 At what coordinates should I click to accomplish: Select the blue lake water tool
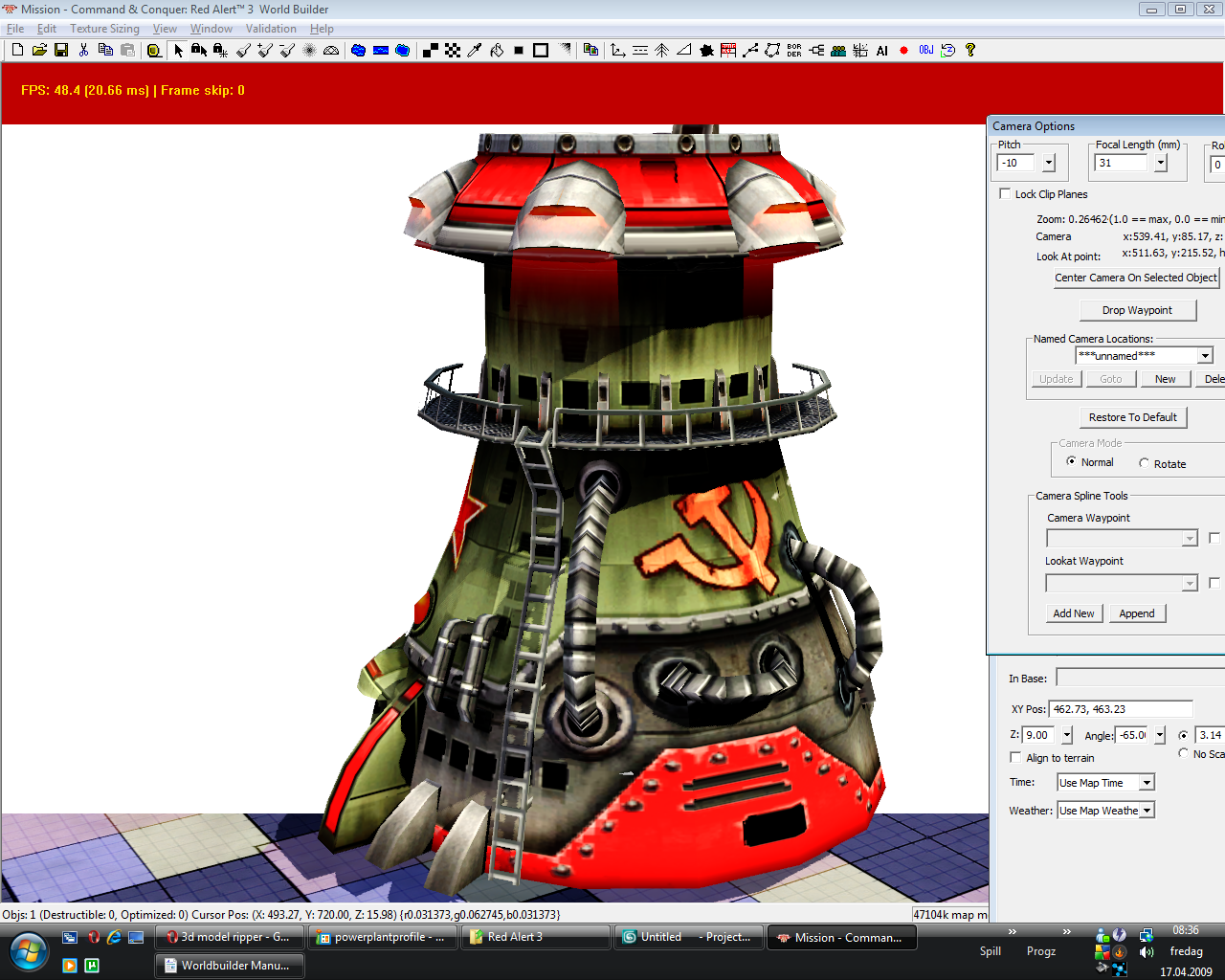[x=358, y=50]
